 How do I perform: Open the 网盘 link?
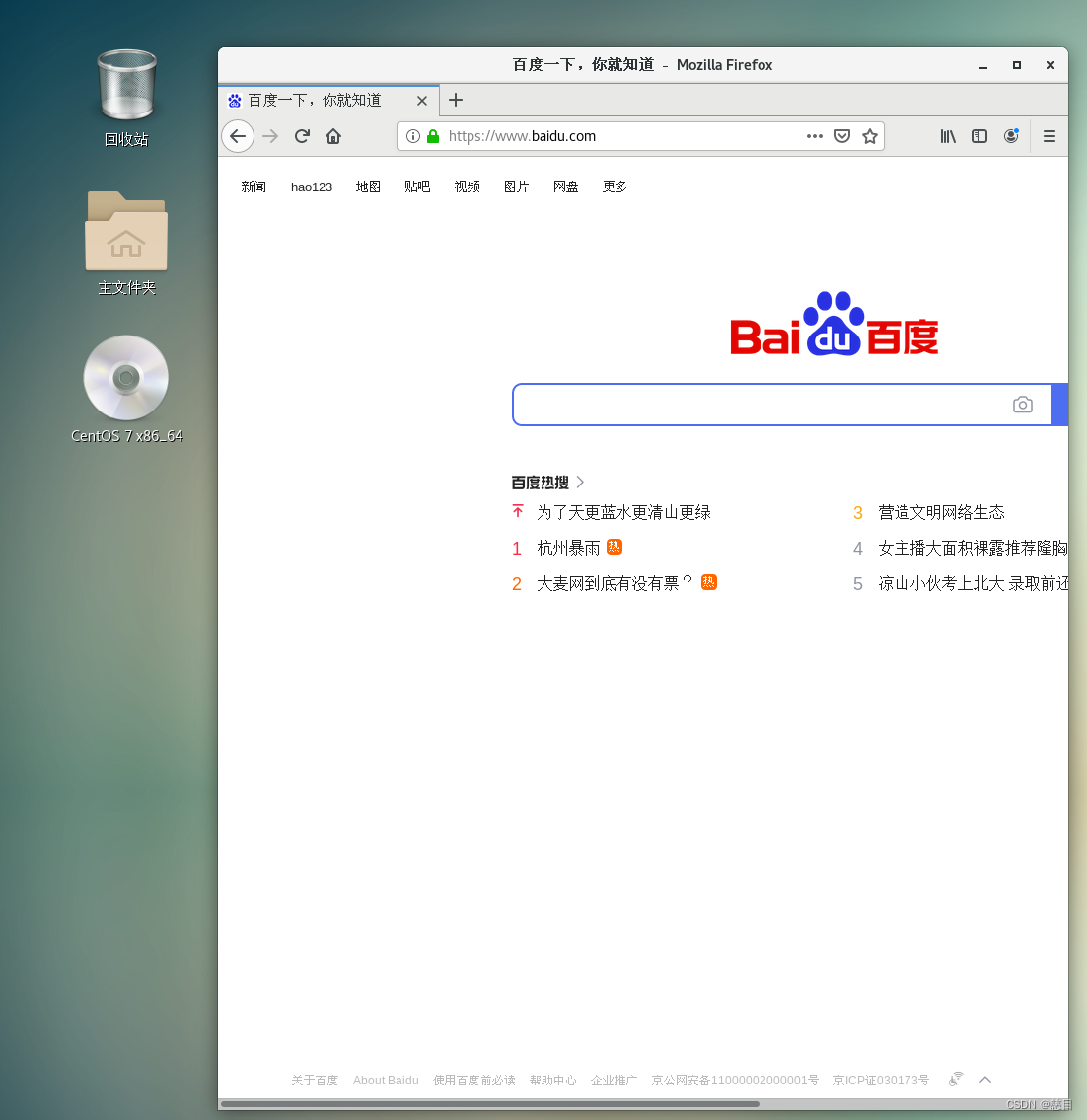565,187
